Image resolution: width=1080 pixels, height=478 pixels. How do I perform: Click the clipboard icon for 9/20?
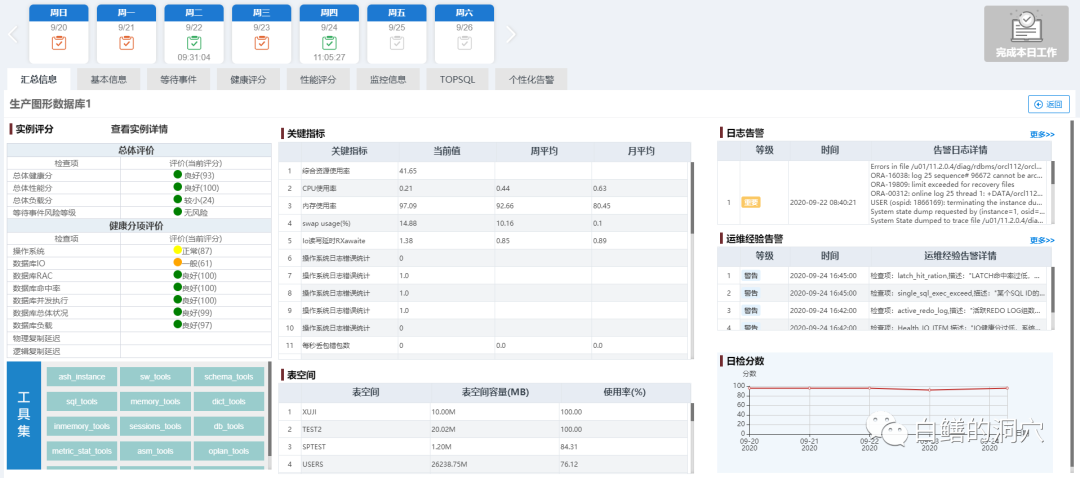pyautogui.click(x=59, y=43)
